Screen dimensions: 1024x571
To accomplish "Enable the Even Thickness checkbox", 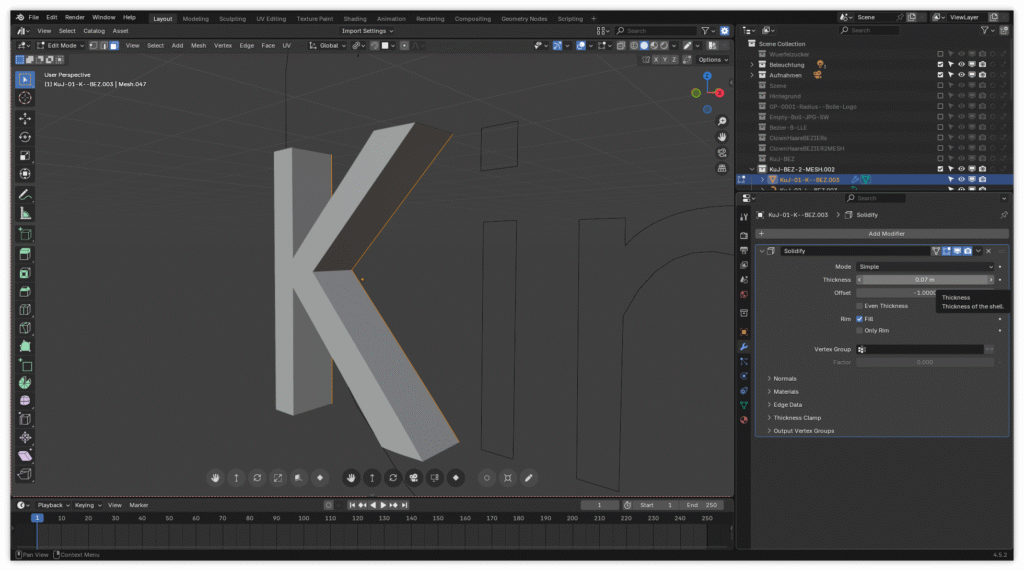I will coord(860,306).
